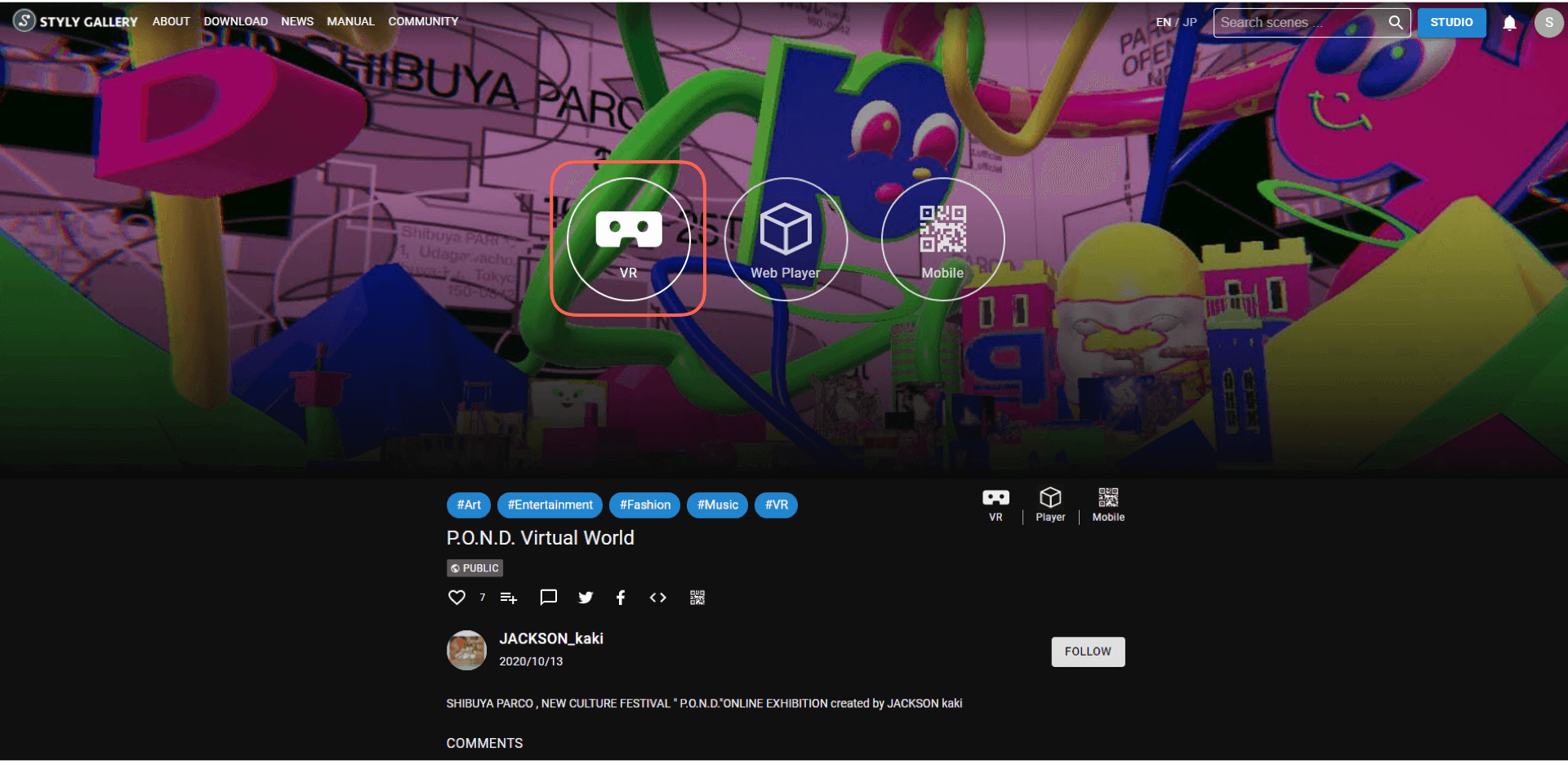Image resolution: width=1568 pixels, height=765 pixels.
Task: Follow the user JACKSON_kaki
Action: pos(1087,652)
